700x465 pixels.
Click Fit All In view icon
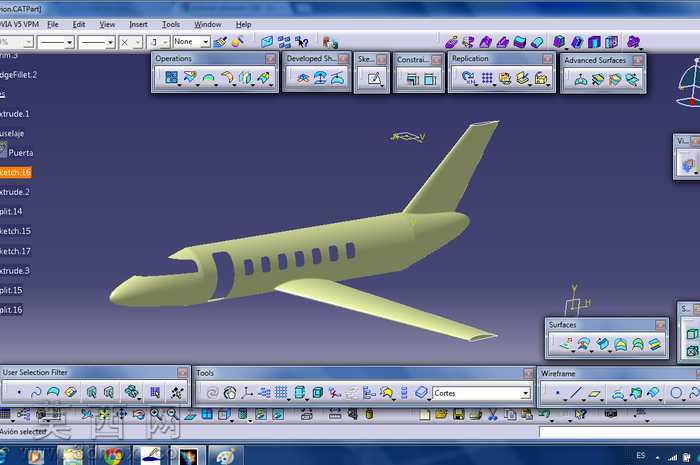(104, 414)
